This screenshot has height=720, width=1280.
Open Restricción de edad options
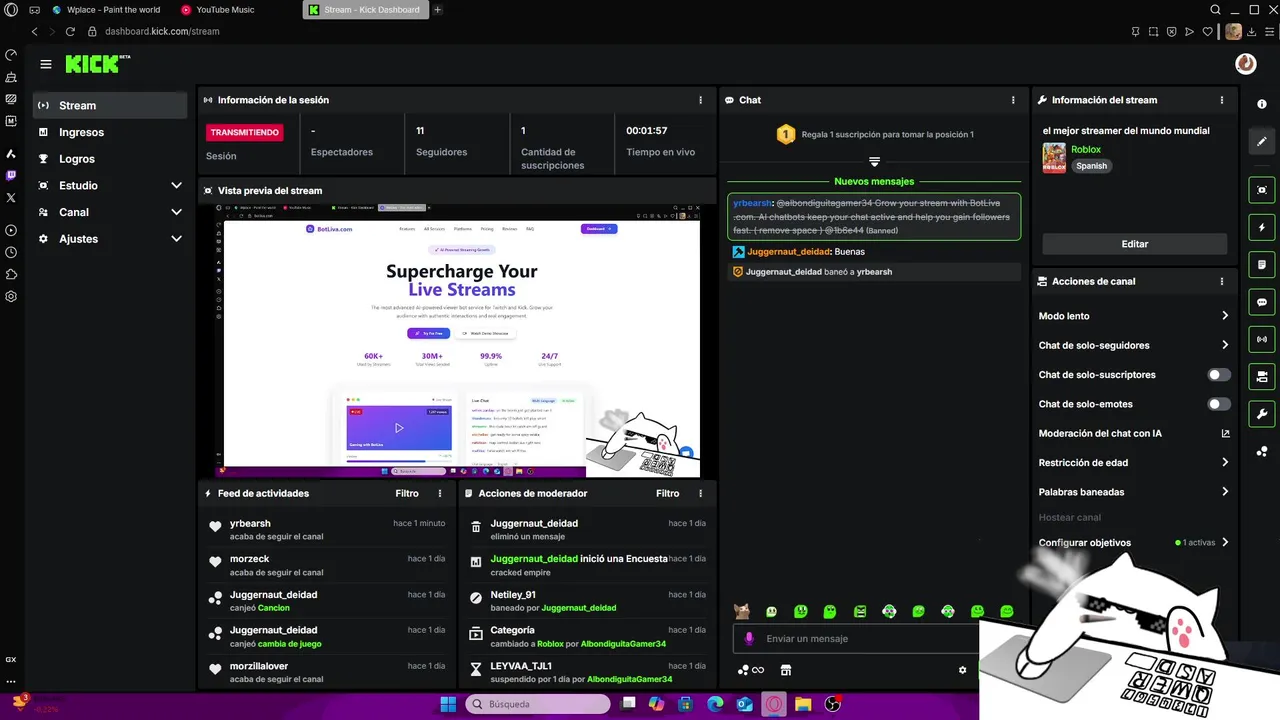[1134, 463]
